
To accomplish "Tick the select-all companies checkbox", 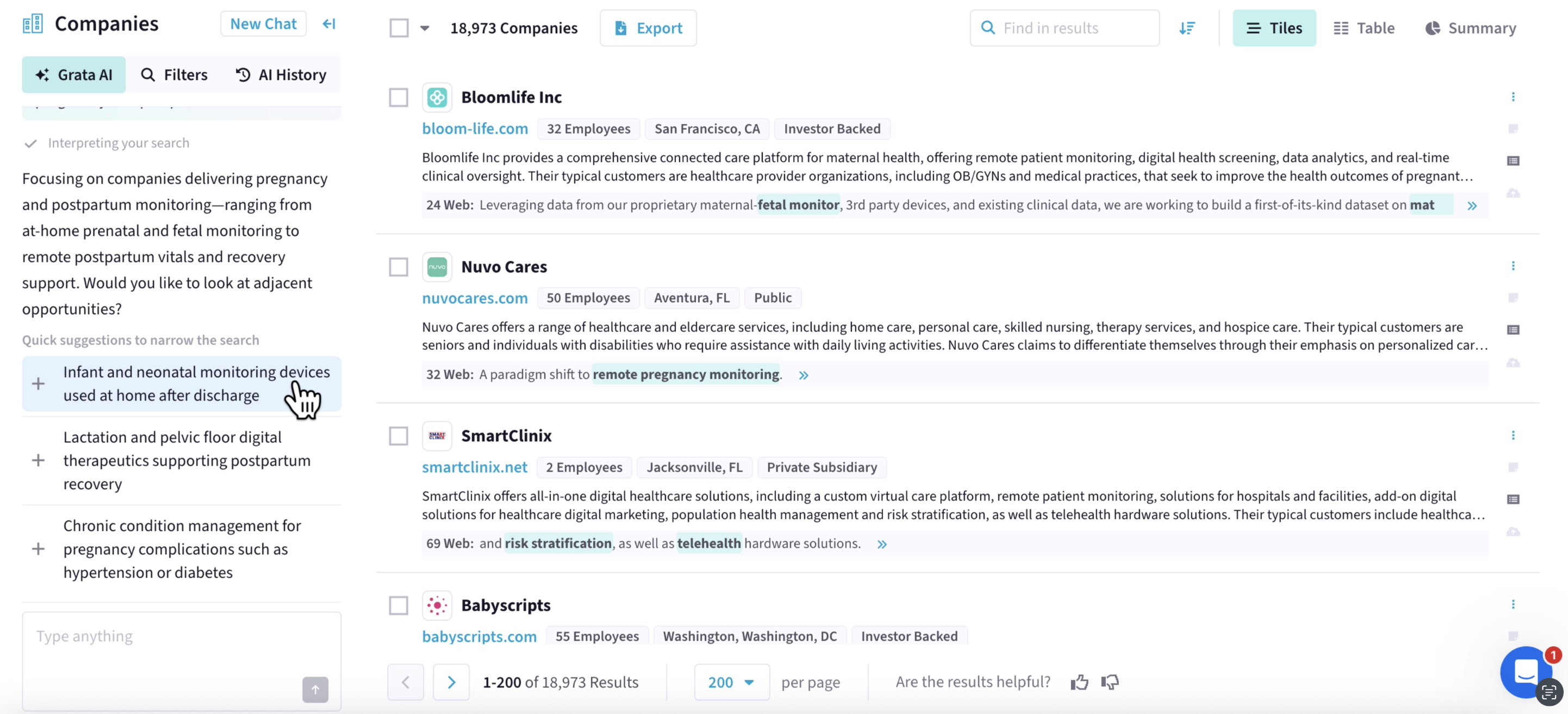I will [x=399, y=27].
